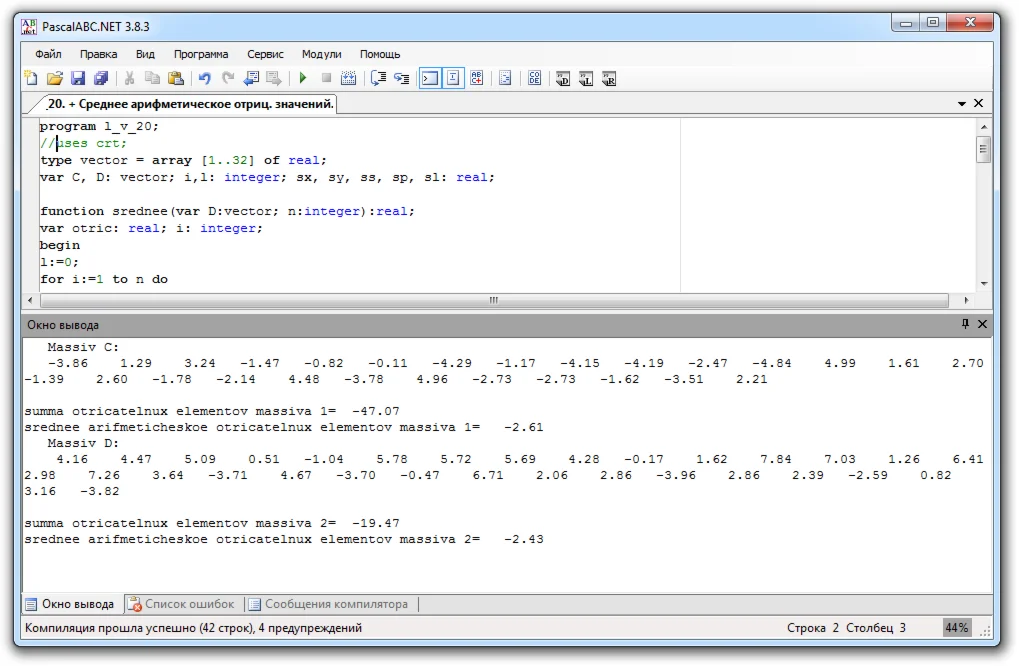Toggle the input panel toolbar button

[x=453, y=78]
